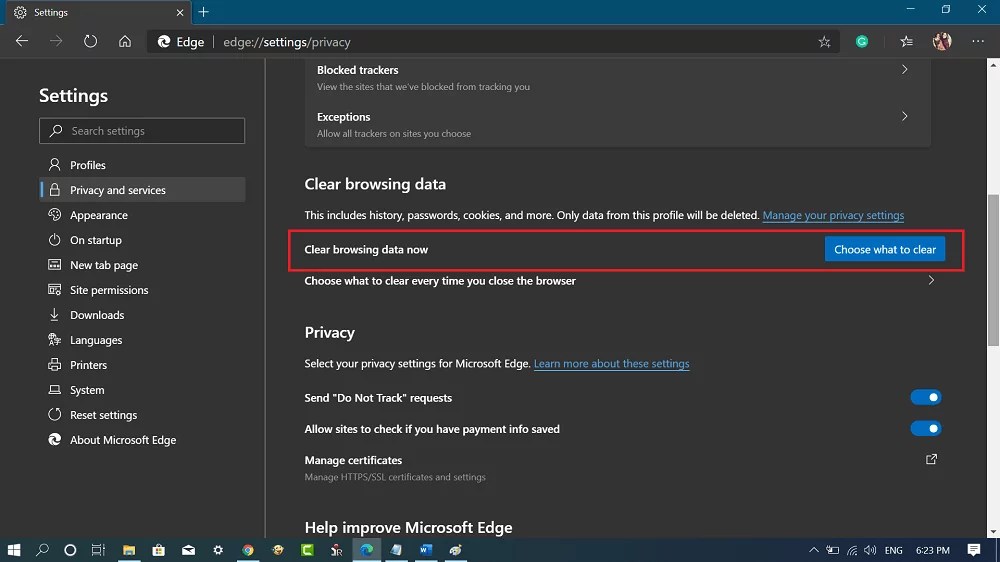
Task: Go to New tab page settings
Action: pos(142,265)
